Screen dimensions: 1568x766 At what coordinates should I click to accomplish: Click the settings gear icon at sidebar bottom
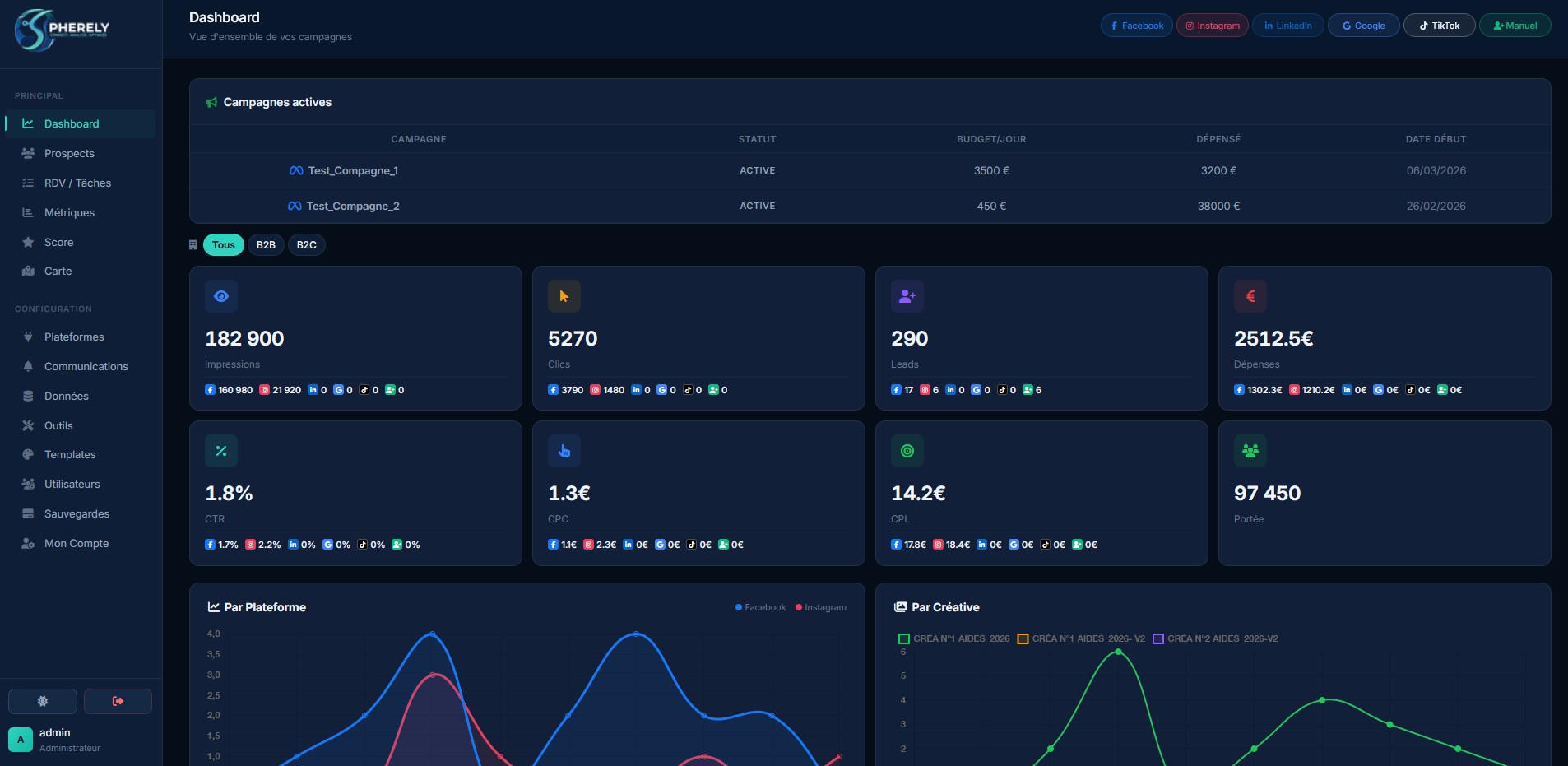click(42, 700)
